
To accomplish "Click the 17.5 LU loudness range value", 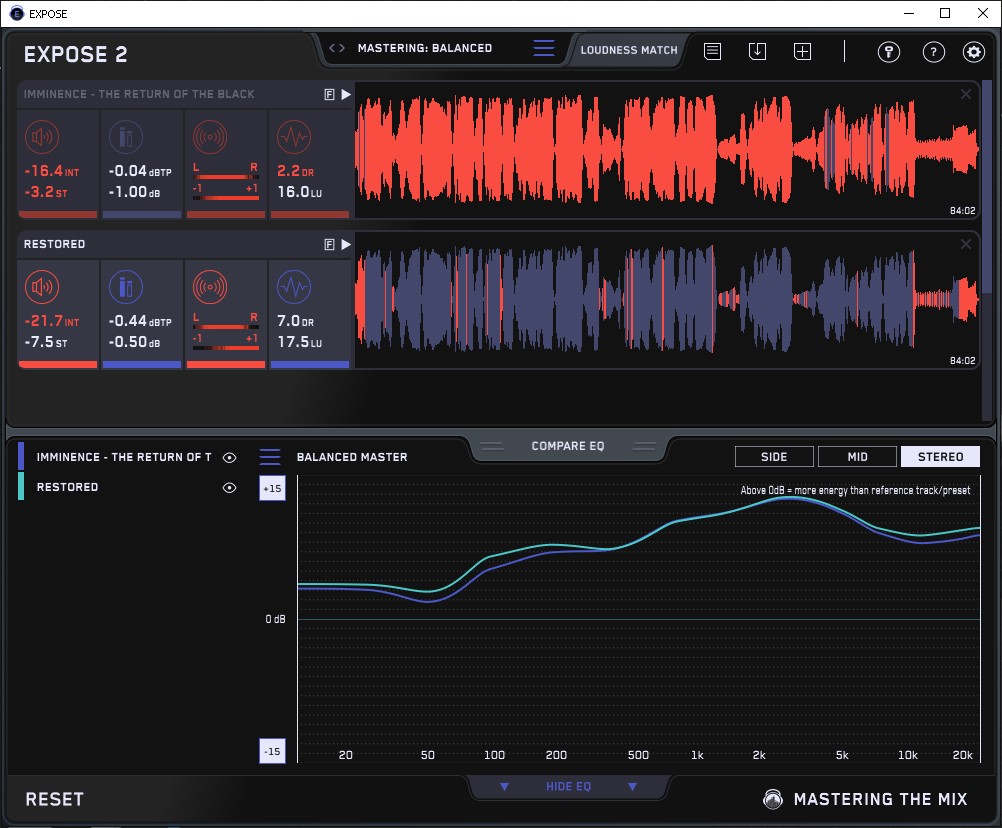I will point(300,342).
